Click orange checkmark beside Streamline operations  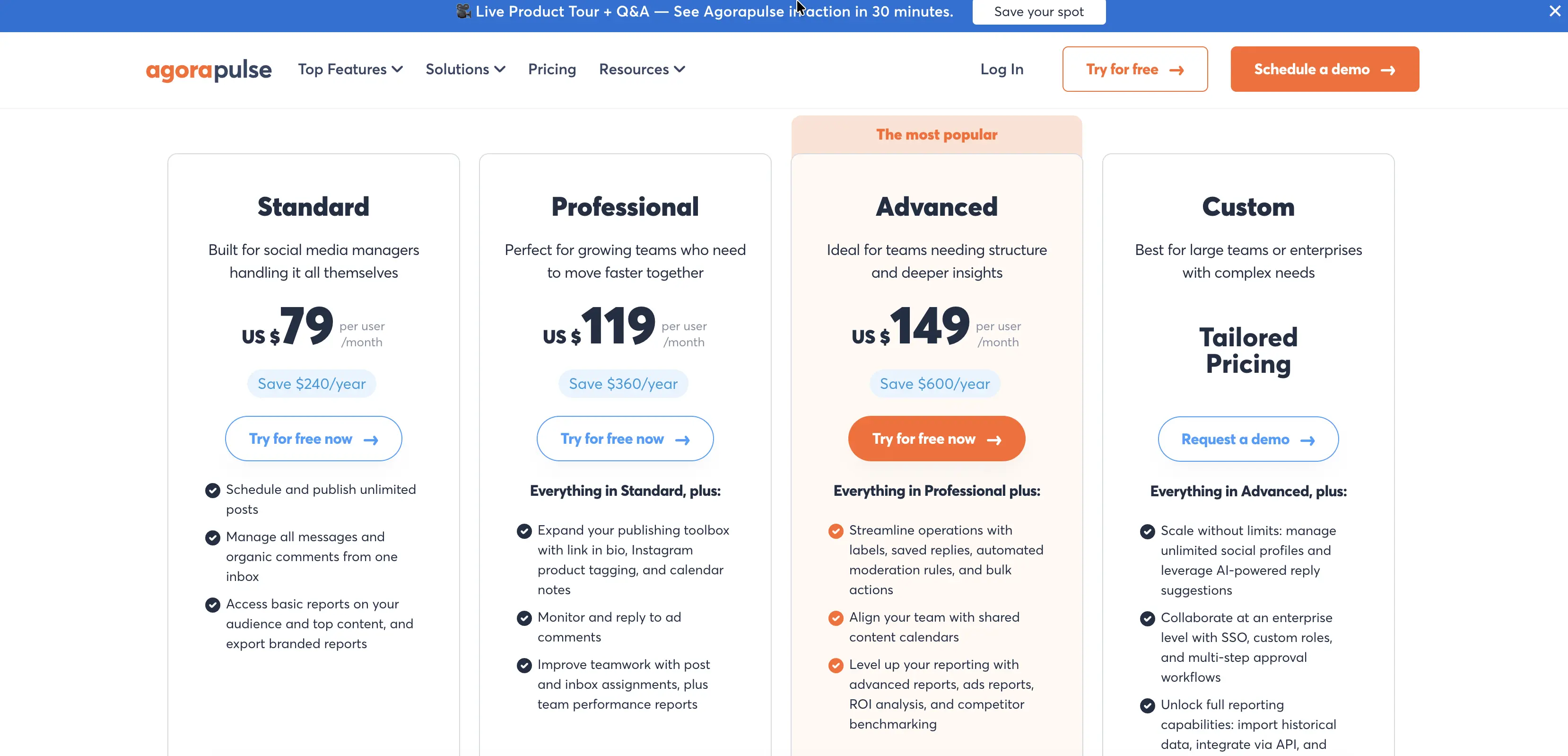836,531
